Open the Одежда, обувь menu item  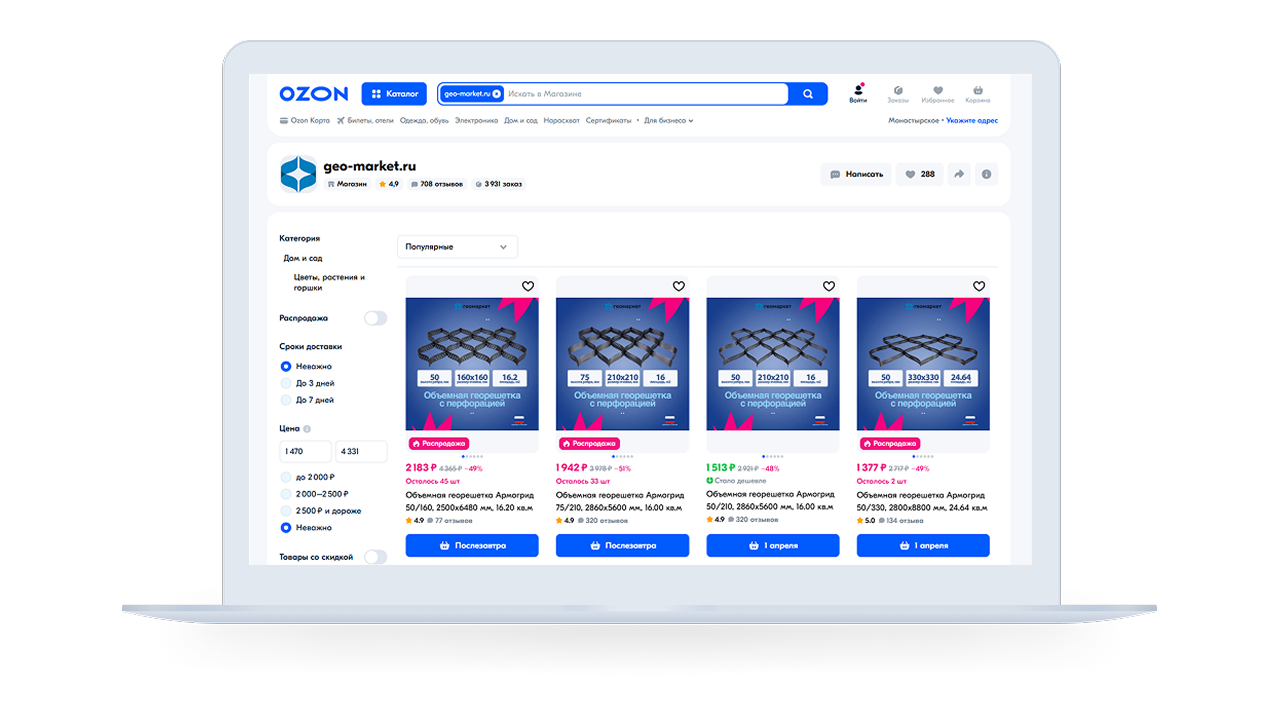click(x=424, y=121)
